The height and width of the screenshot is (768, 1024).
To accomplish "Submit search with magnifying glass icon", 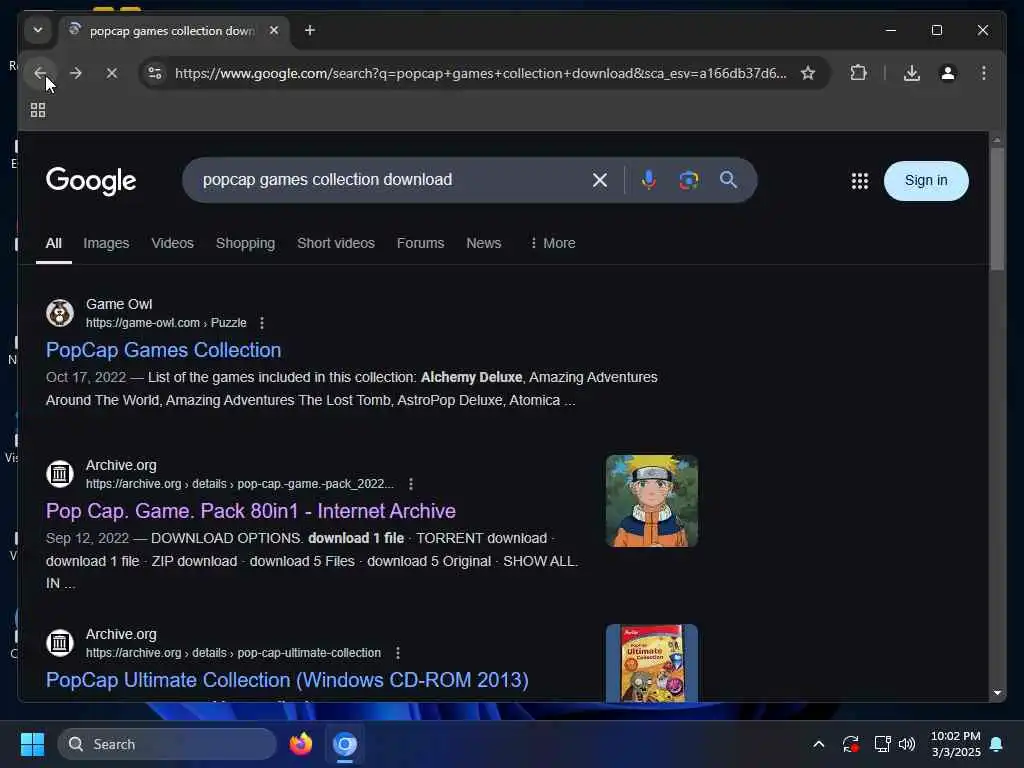I will 728,180.
